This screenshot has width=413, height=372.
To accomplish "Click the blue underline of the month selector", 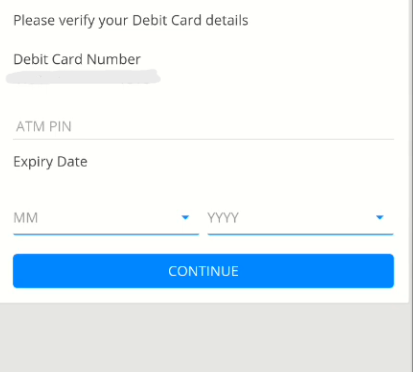I will tap(106, 234).
